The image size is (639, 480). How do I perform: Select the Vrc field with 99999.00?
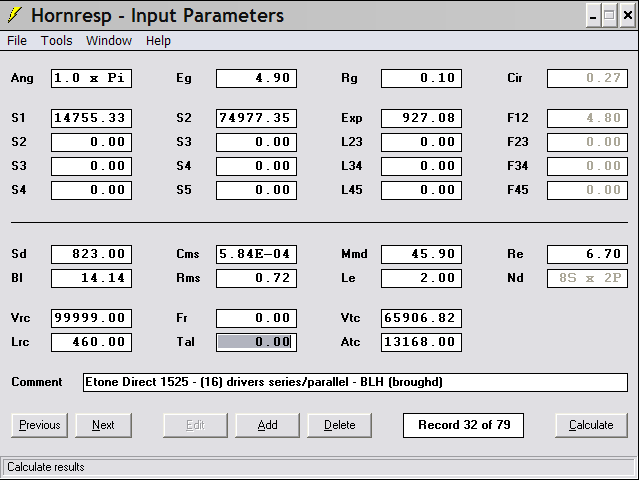pyautogui.click(x=91, y=318)
